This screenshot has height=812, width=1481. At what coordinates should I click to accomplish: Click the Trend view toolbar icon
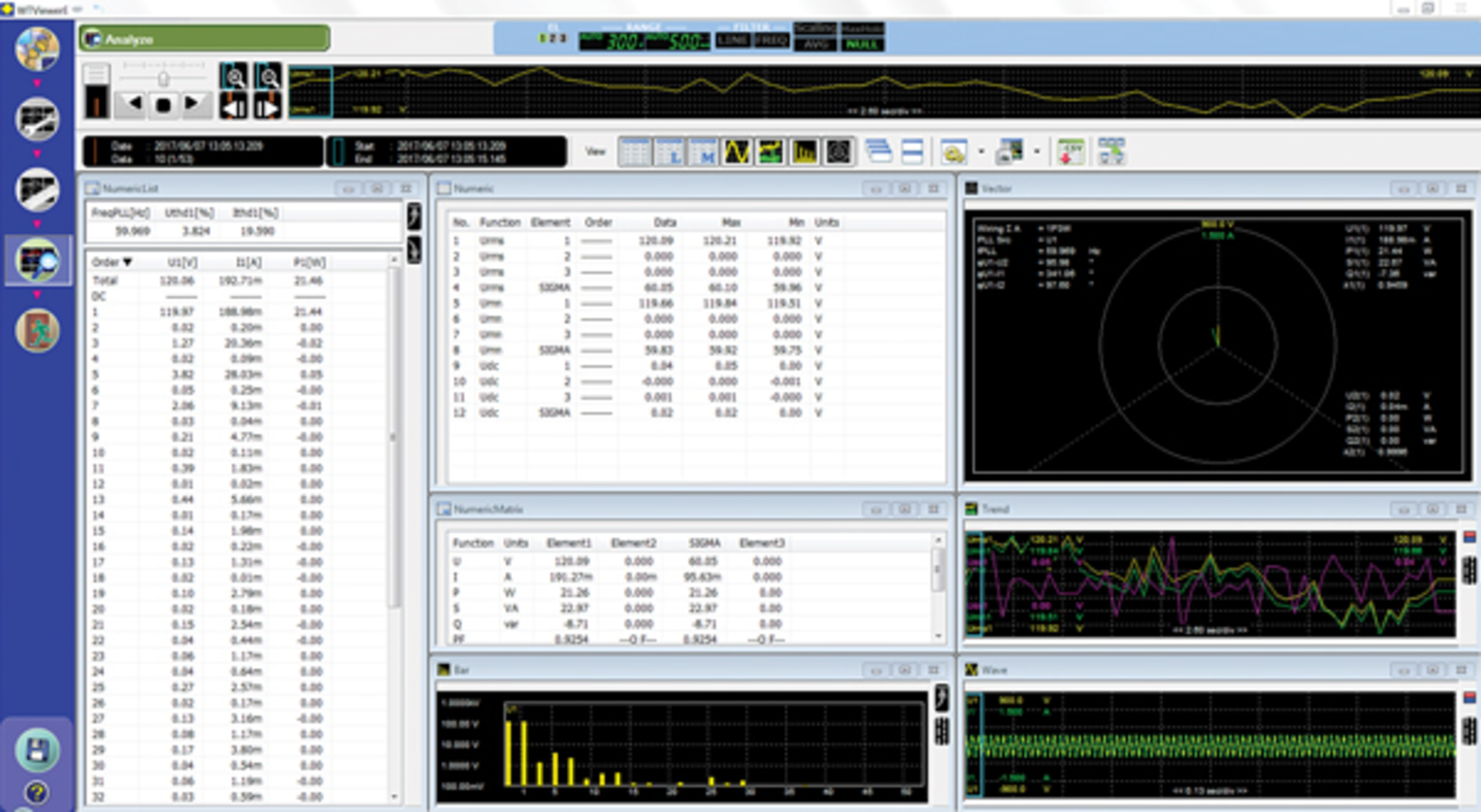coord(771,152)
